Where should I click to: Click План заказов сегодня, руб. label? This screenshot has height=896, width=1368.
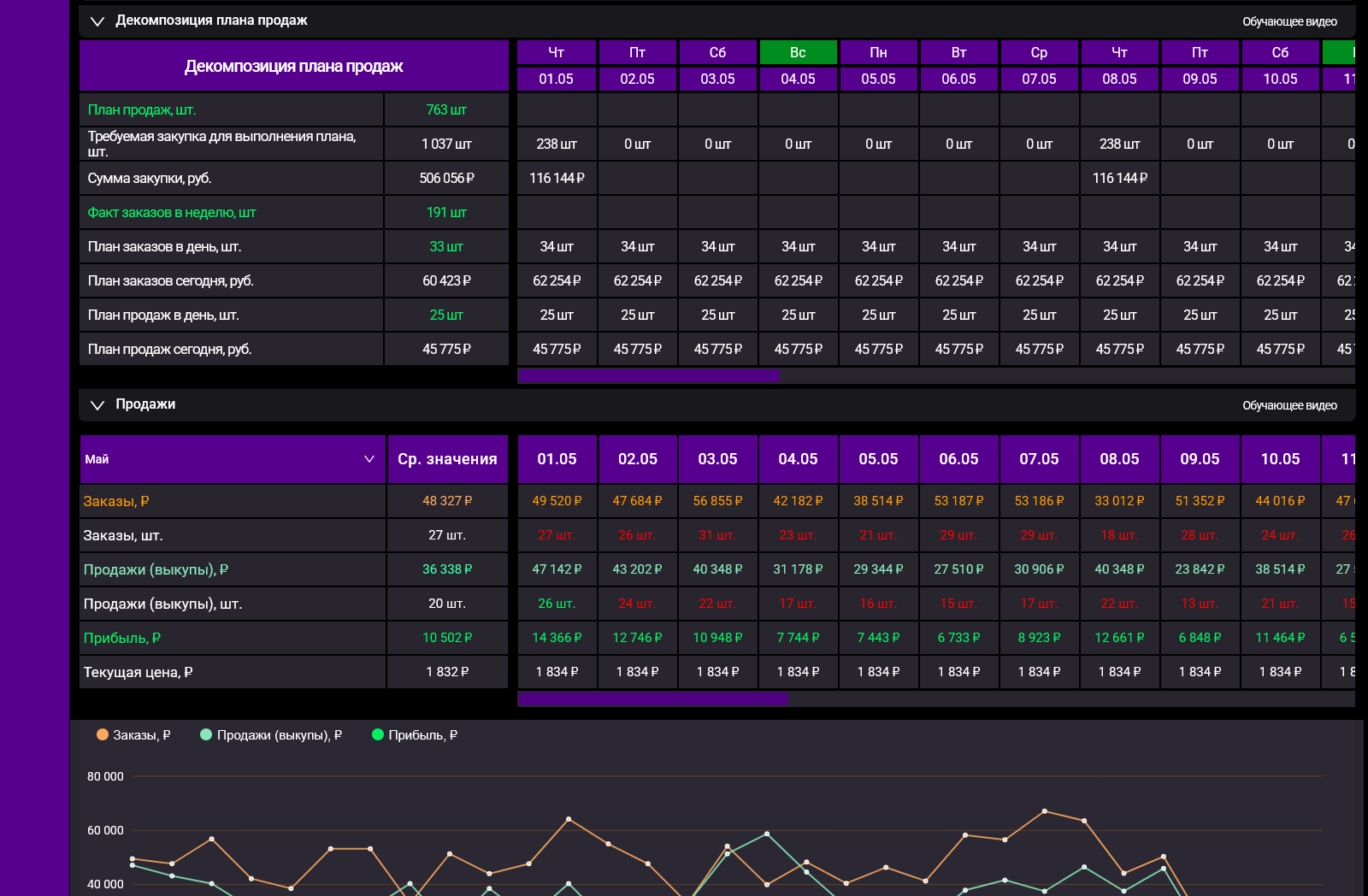click(171, 280)
